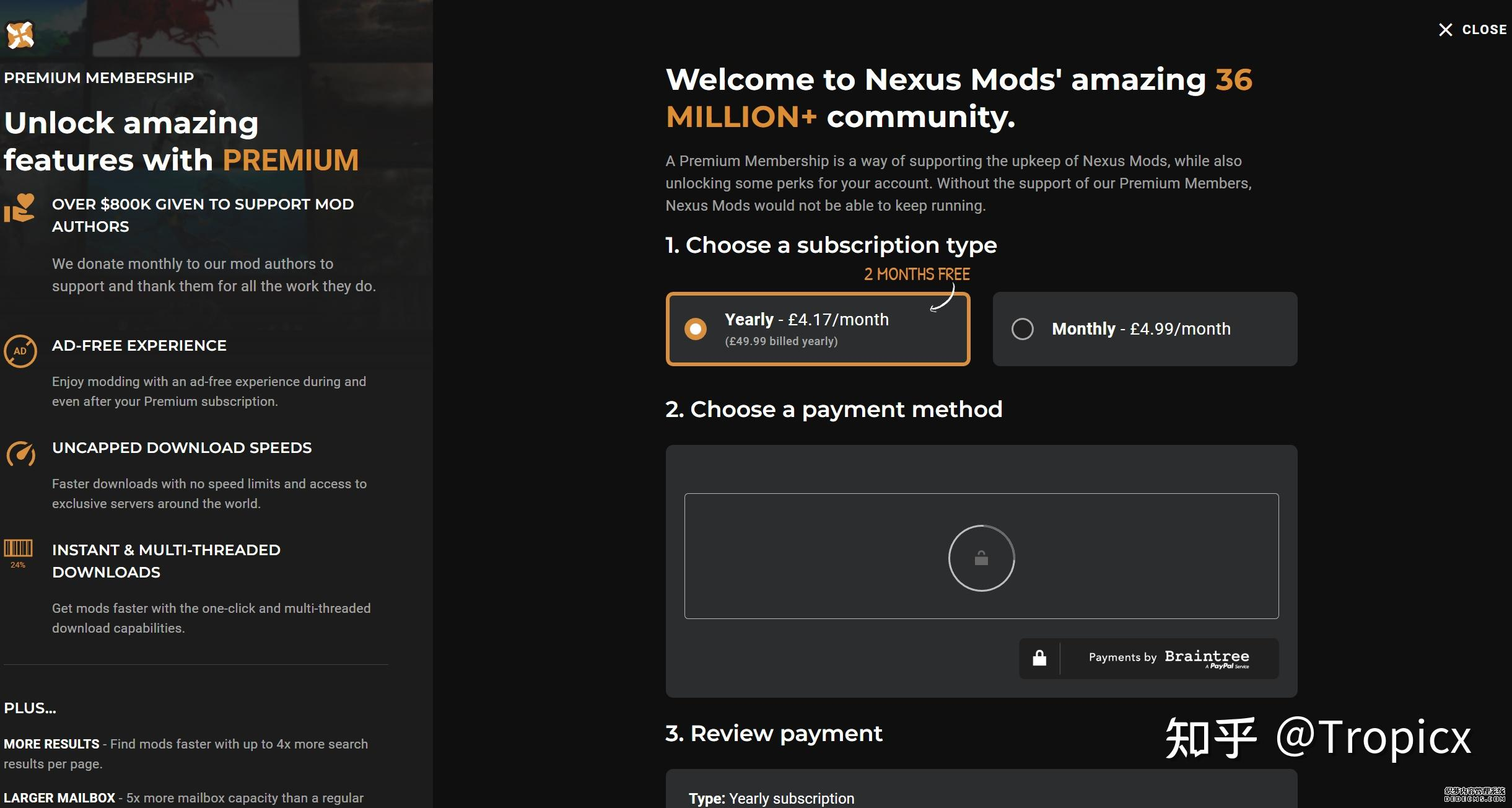
Task: Click the Nexus Mods logo icon
Action: click(x=20, y=35)
